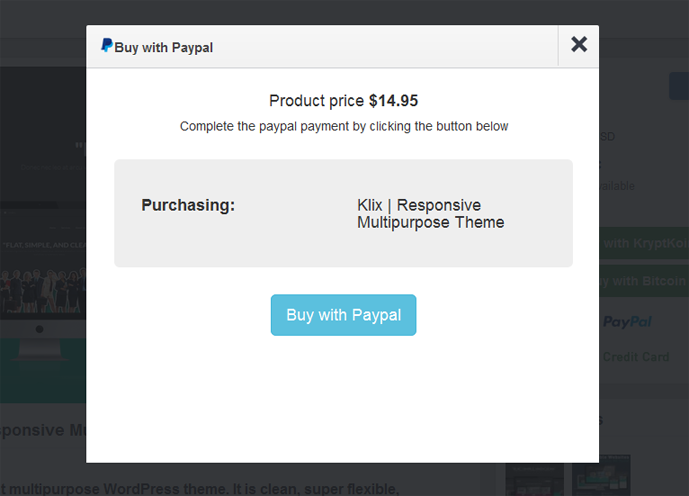689x496 pixels.
Task: Close the Buy with Paypal dialog
Action: 579,44
